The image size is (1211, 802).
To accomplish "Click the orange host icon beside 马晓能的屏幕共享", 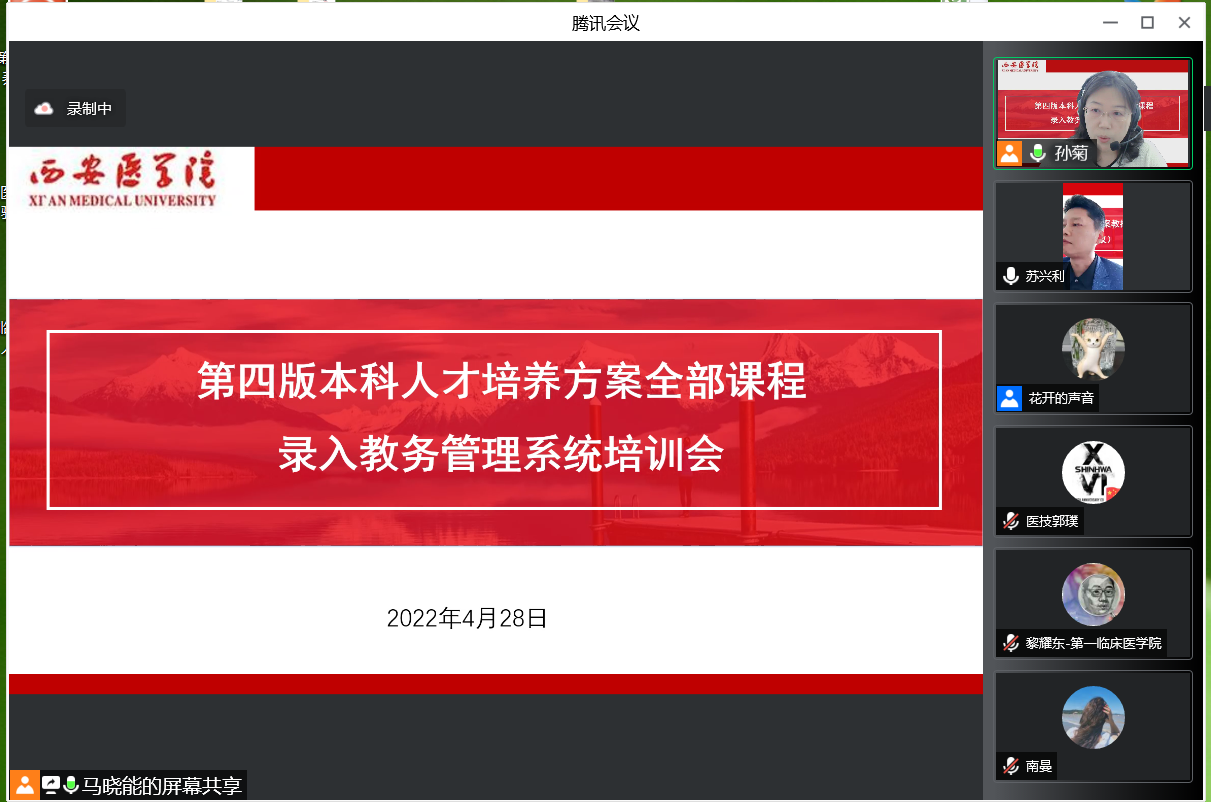I will (25, 785).
